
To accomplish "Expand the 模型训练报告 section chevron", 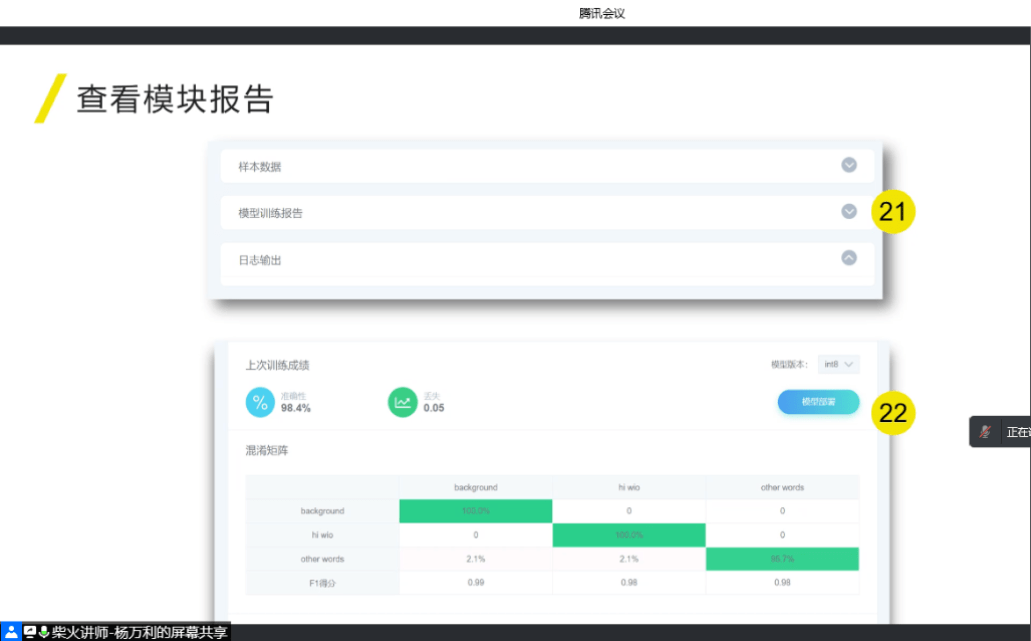I will [x=849, y=211].
